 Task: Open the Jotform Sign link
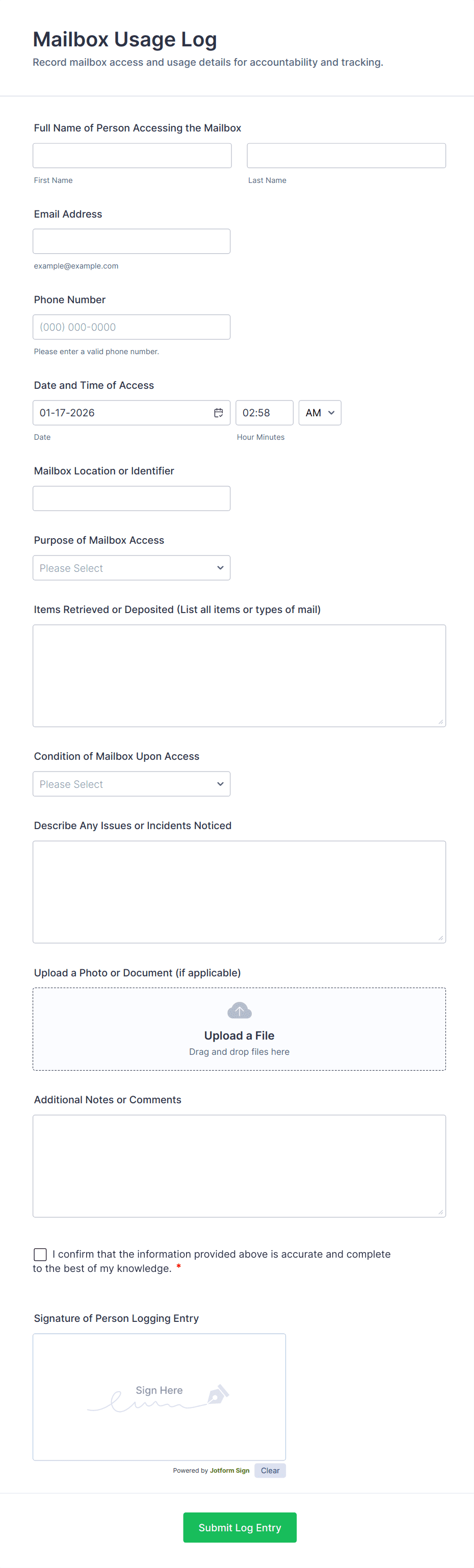coord(229,1471)
